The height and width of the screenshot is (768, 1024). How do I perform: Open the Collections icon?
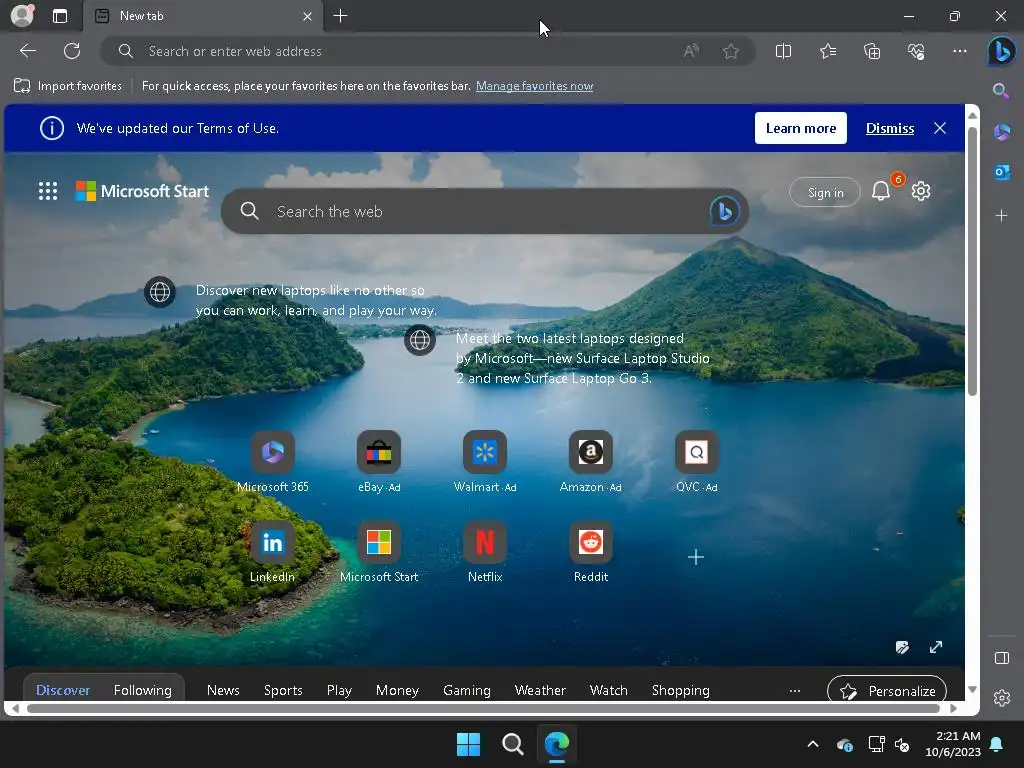point(872,51)
